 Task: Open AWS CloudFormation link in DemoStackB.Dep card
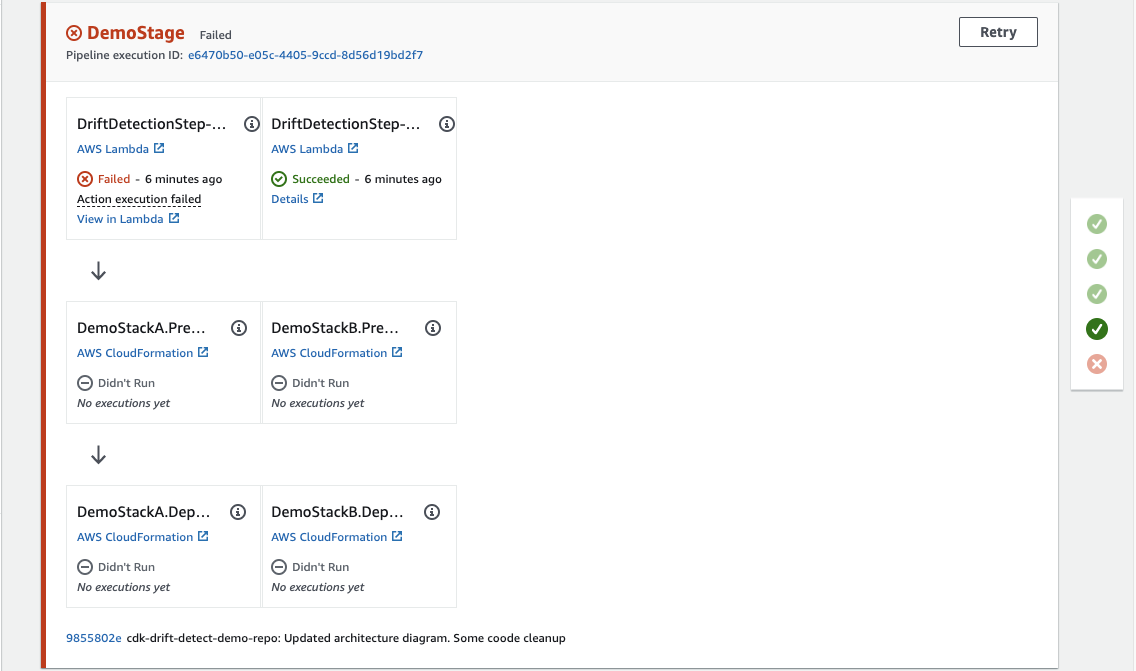[x=337, y=537]
